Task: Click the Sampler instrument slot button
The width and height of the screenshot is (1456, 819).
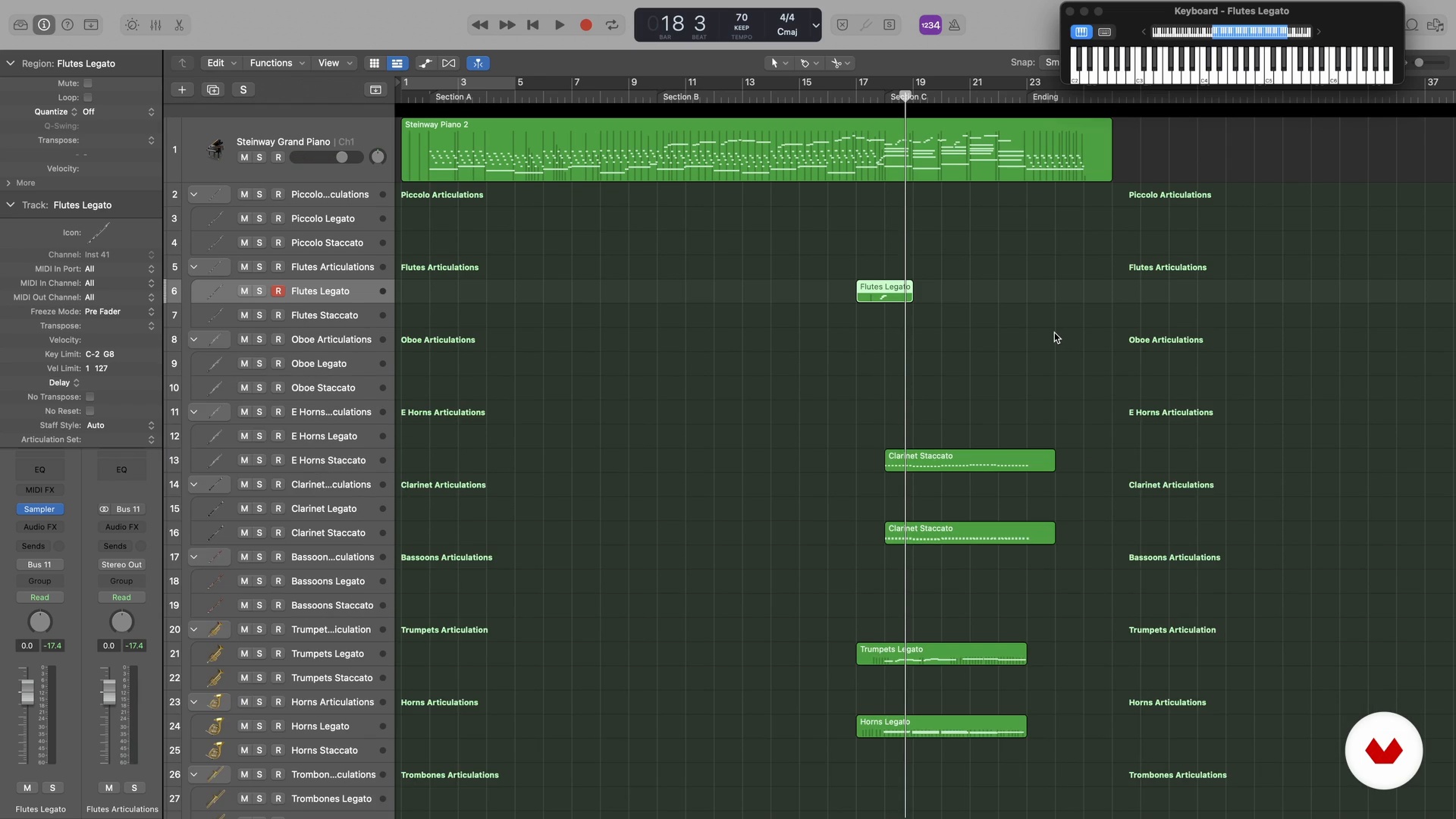Action: (39, 509)
